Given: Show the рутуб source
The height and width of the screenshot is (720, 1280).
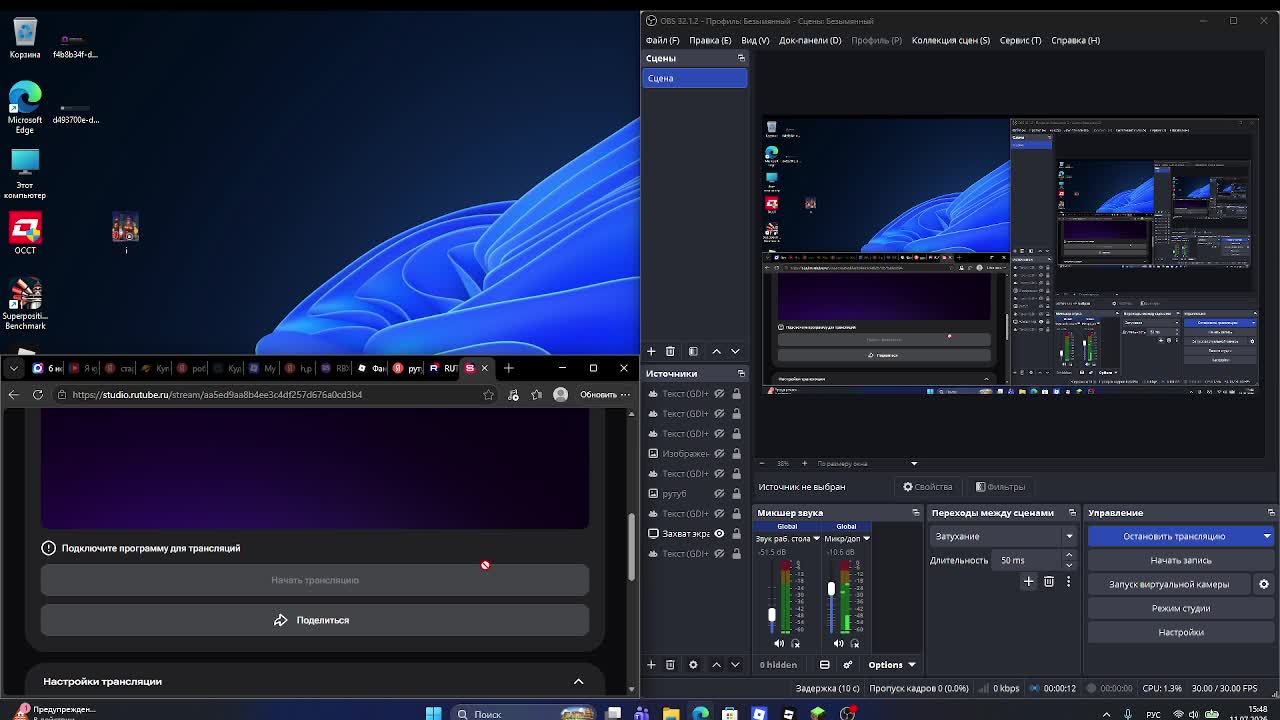Looking at the screenshot, I should pyautogui.click(x=719, y=493).
